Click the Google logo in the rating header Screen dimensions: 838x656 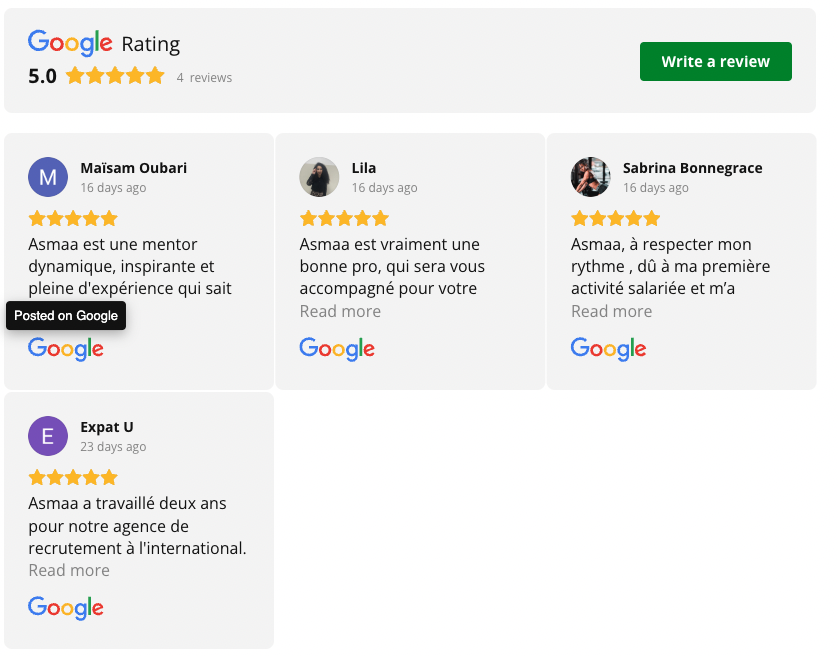pos(70,43)
